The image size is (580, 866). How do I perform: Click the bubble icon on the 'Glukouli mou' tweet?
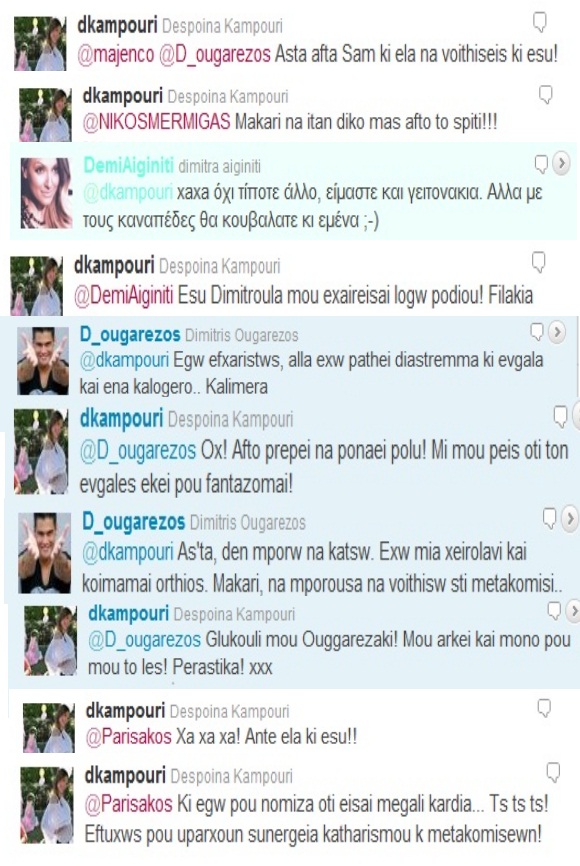[x=553, y=611]
